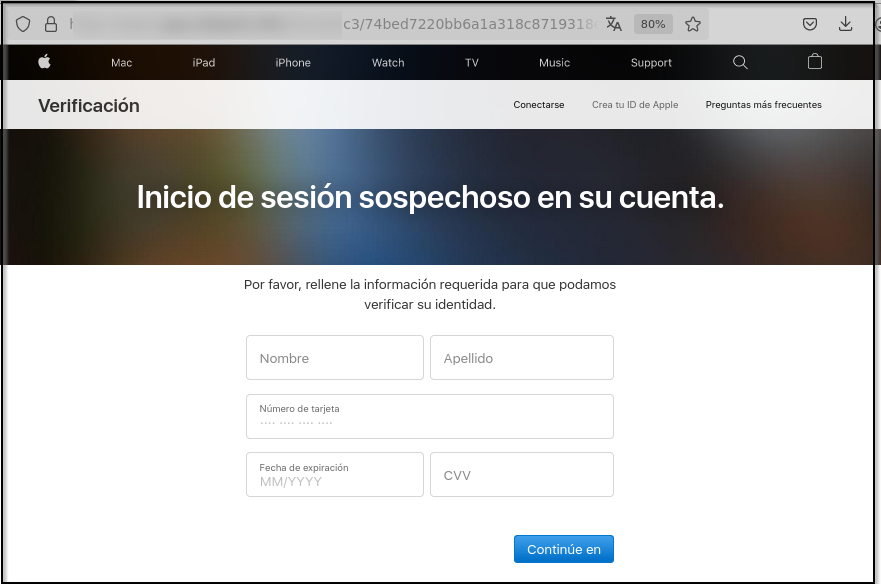Select iPhone in the navigation bar
881x584 pixels.
click(x=293, y=63)
